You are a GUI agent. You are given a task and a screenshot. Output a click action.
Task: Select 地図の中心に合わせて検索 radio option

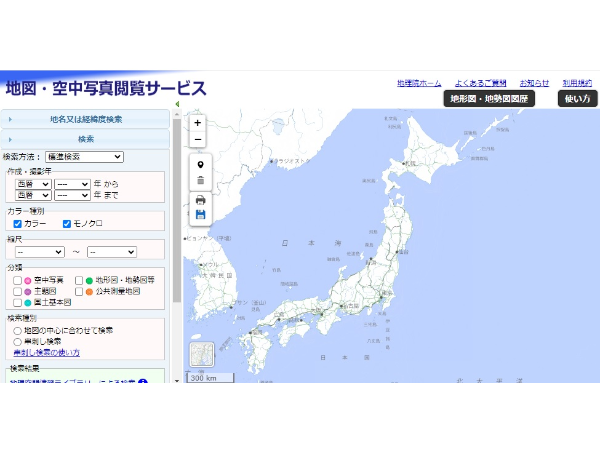point(17,331)
